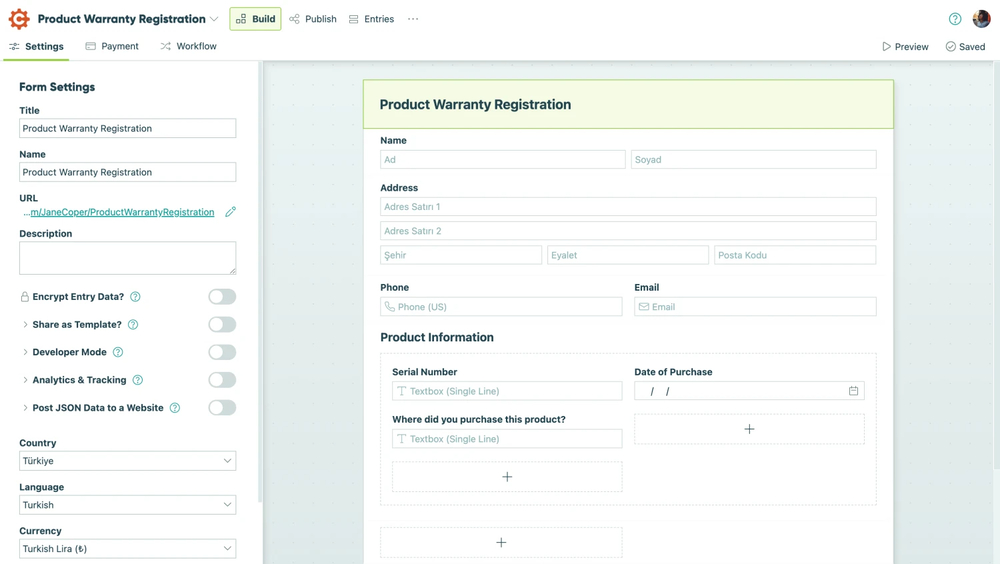Show help for Encrypt Entry Data
The height and width of the screenshot is (564, 1000).
[x=135, y=297]
